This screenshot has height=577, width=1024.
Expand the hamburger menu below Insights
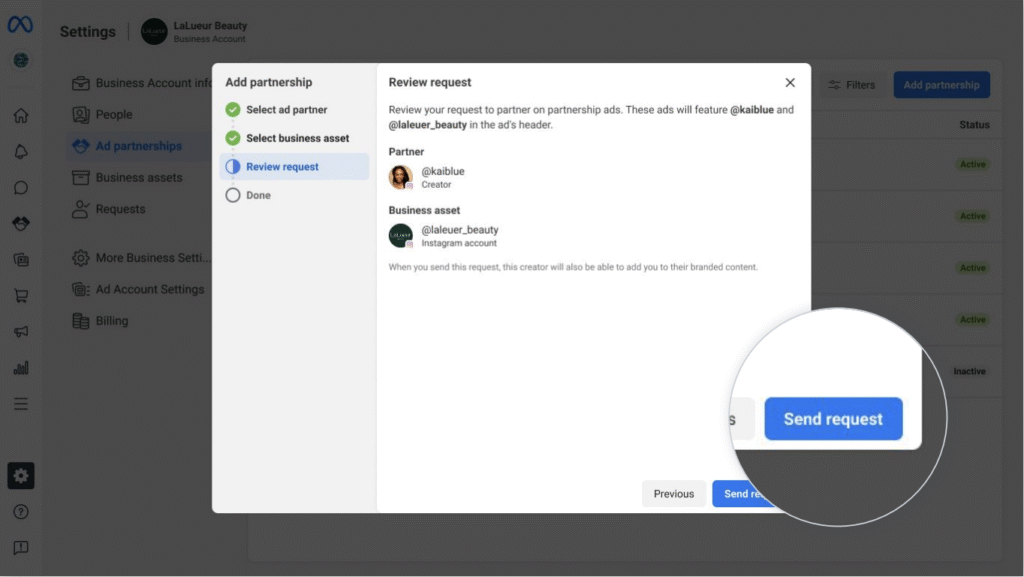point(20,403)
